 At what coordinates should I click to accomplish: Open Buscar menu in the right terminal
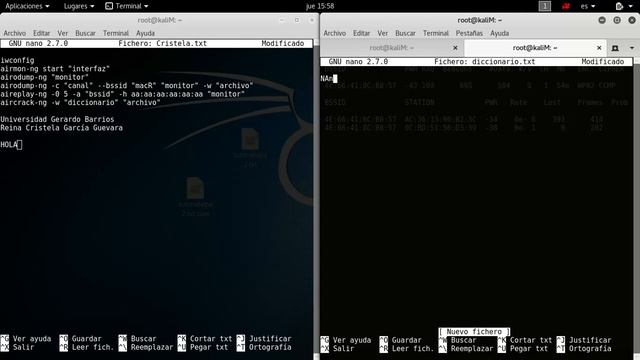pyautogui.click(x=405, y=33)
